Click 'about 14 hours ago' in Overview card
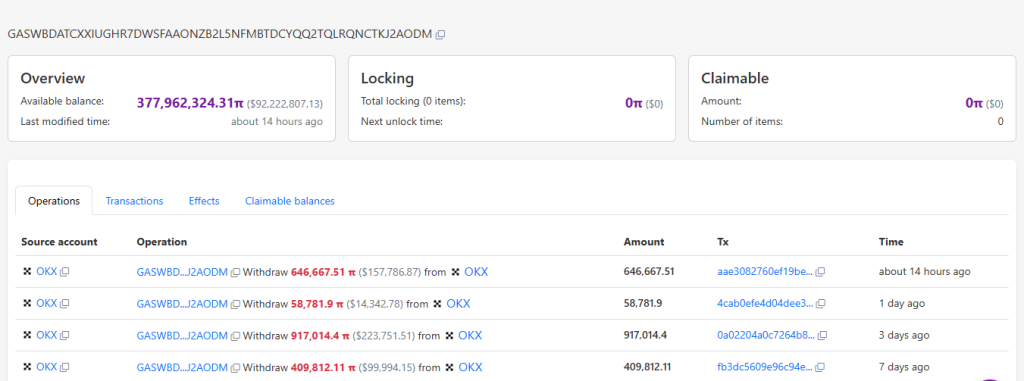Image resolution: width=1024 pixels, height=381 pixels. (x=277, y=122)
